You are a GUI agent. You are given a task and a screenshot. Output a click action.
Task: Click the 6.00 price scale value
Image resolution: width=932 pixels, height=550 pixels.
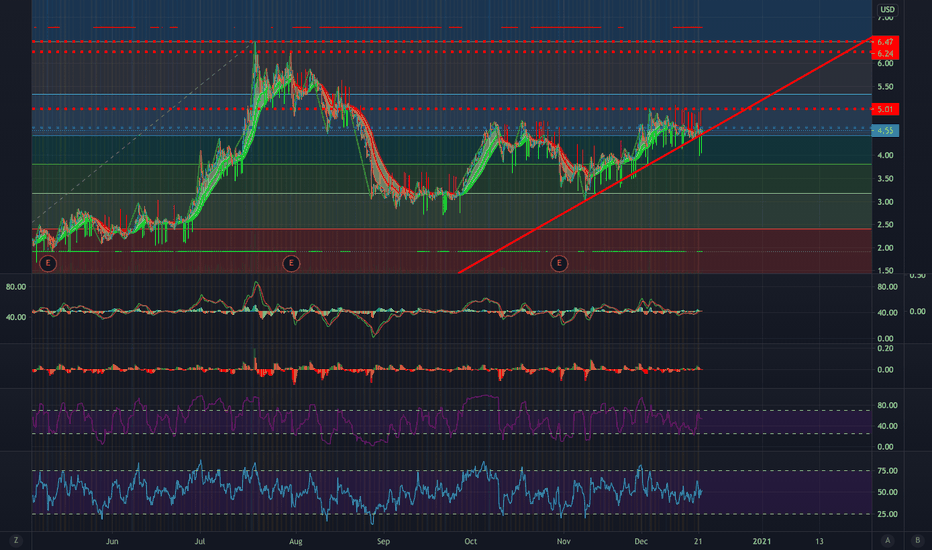pos(885,64)
